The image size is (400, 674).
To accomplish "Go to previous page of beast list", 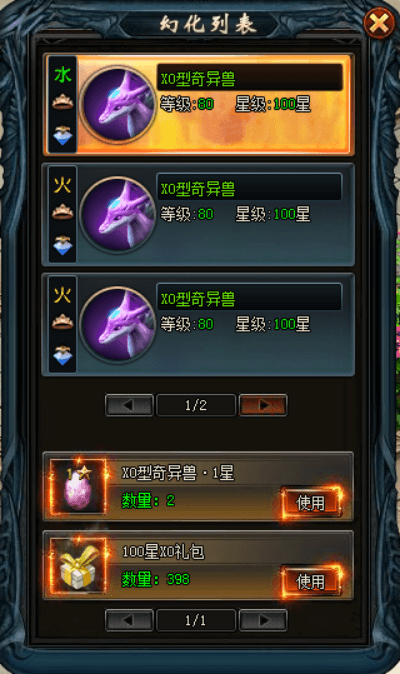I will 129,405.
